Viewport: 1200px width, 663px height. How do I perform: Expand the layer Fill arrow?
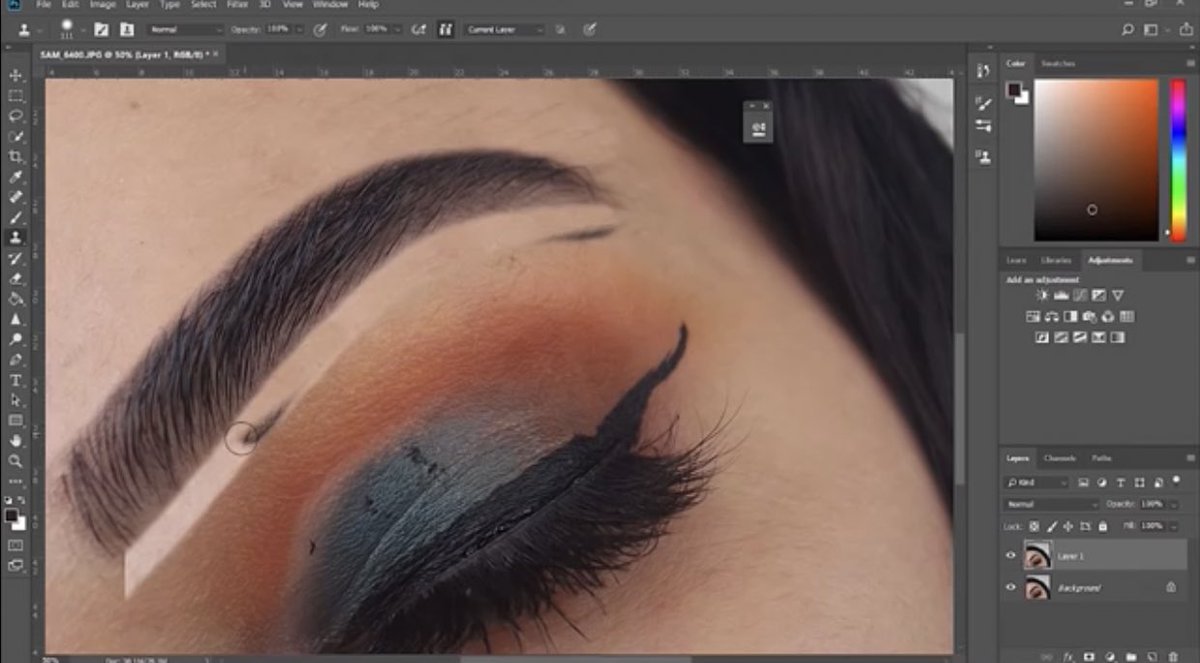(x=1172, y=526)
